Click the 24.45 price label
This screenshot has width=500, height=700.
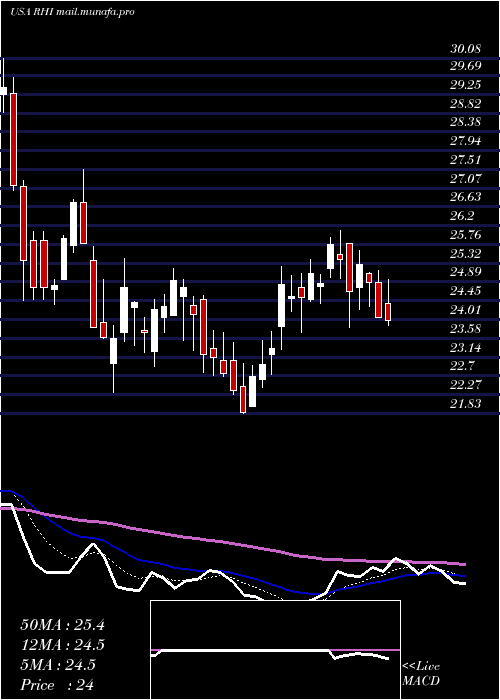(x=466, y=292)
